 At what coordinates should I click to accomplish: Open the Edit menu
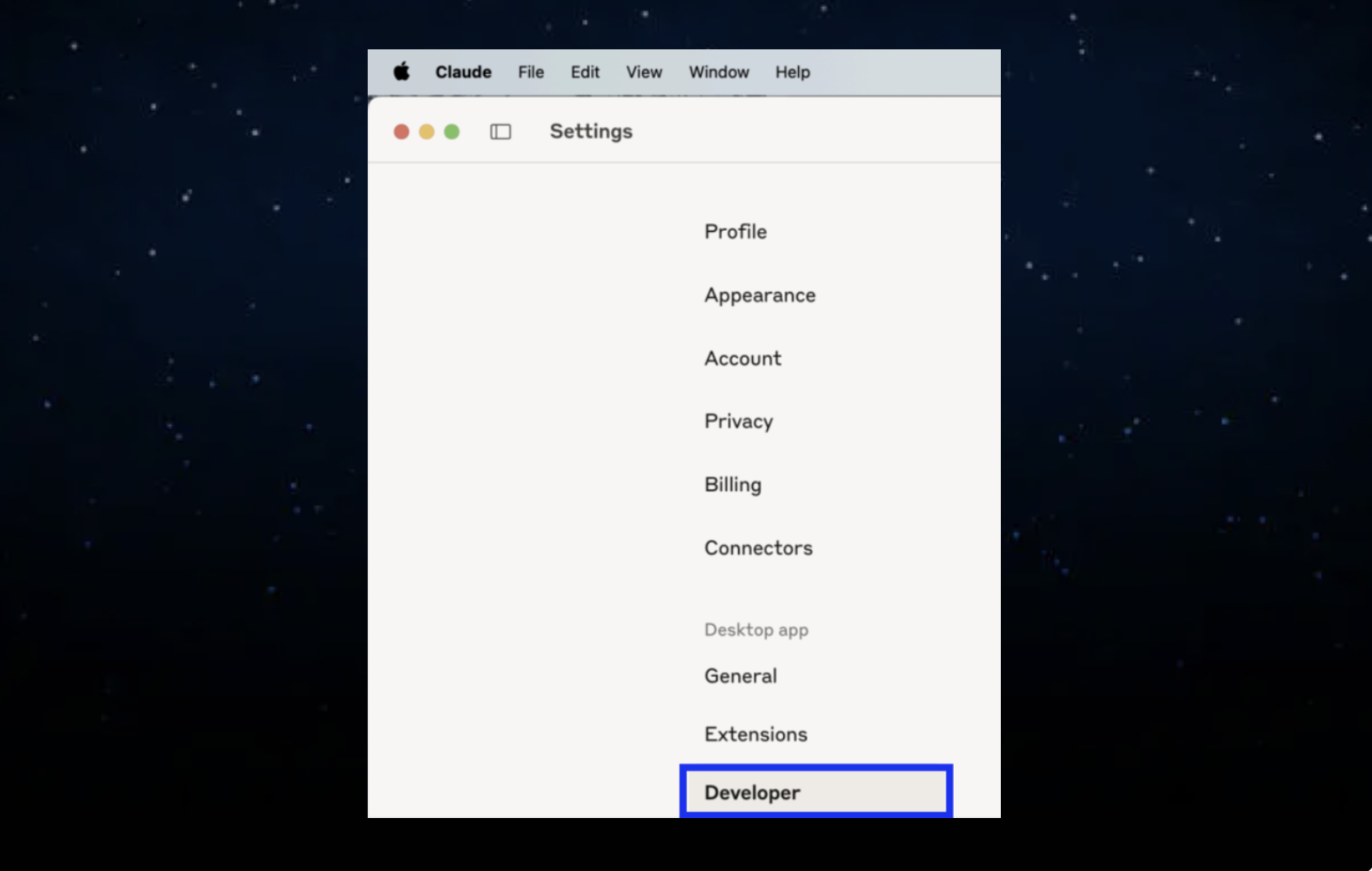(x=585, y=72)
